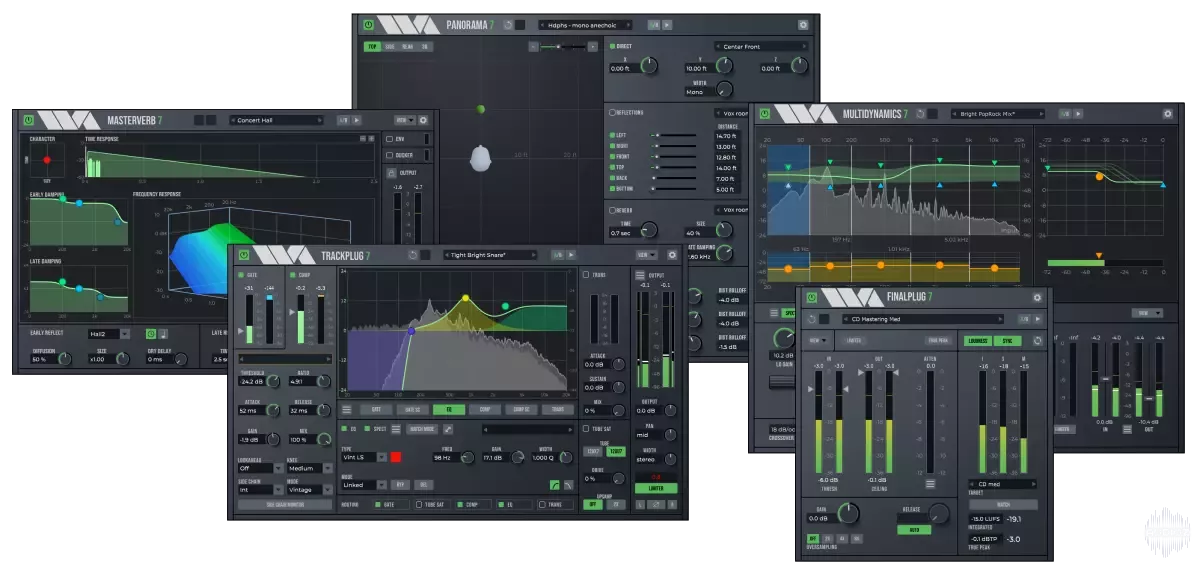Screen dimensions: 1200x567
Task: Toggle Panorama Direct checkbox
Action: (613, 46)
